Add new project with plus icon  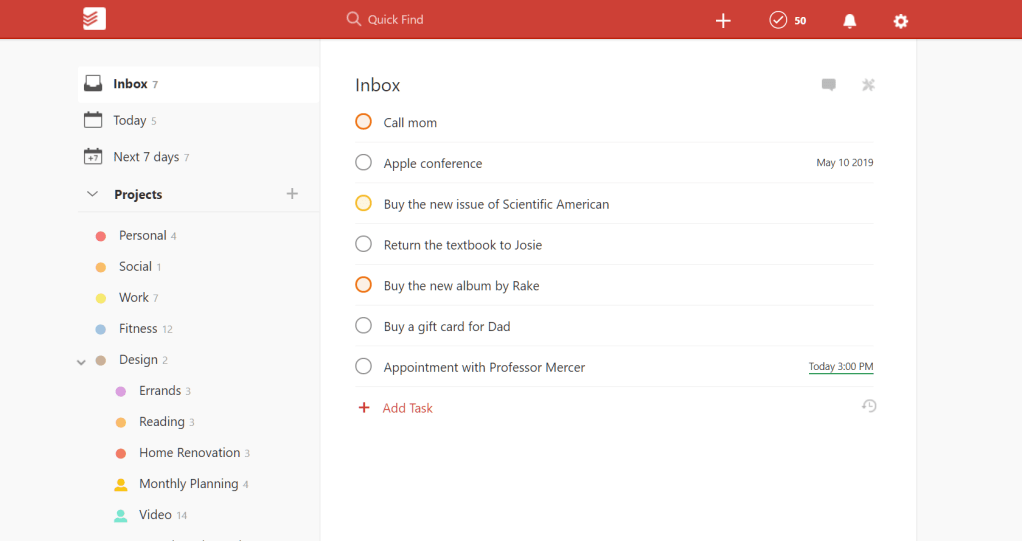point(292,194)
